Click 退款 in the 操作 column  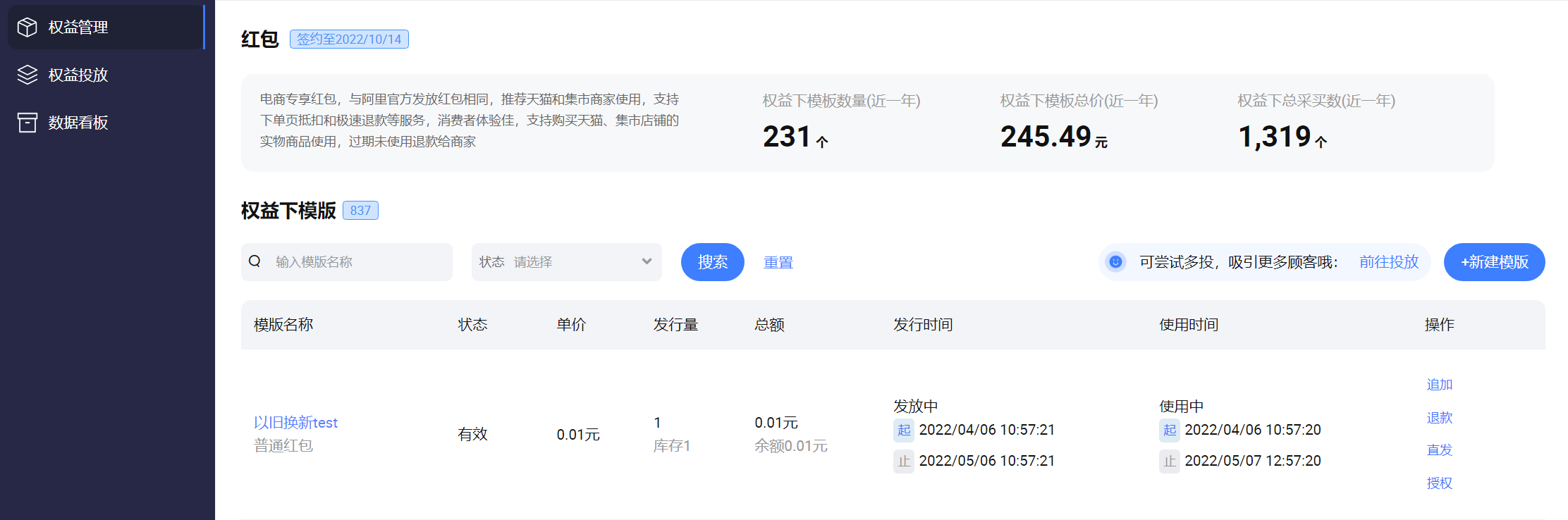1440,418
